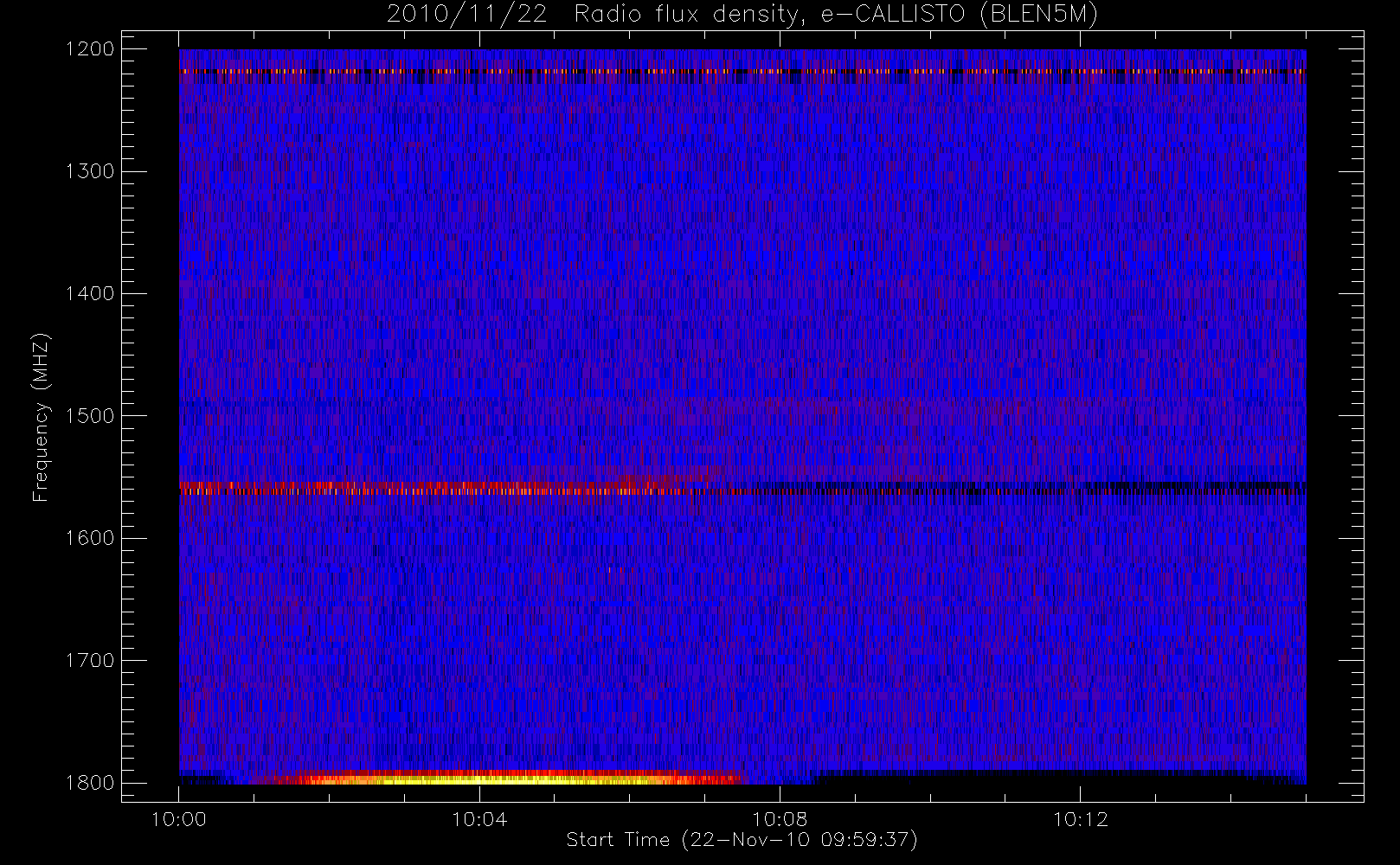This screenshot has height=865, width=1400.
Task: Click the 10:04 time tick label
Action: [479, 819]
